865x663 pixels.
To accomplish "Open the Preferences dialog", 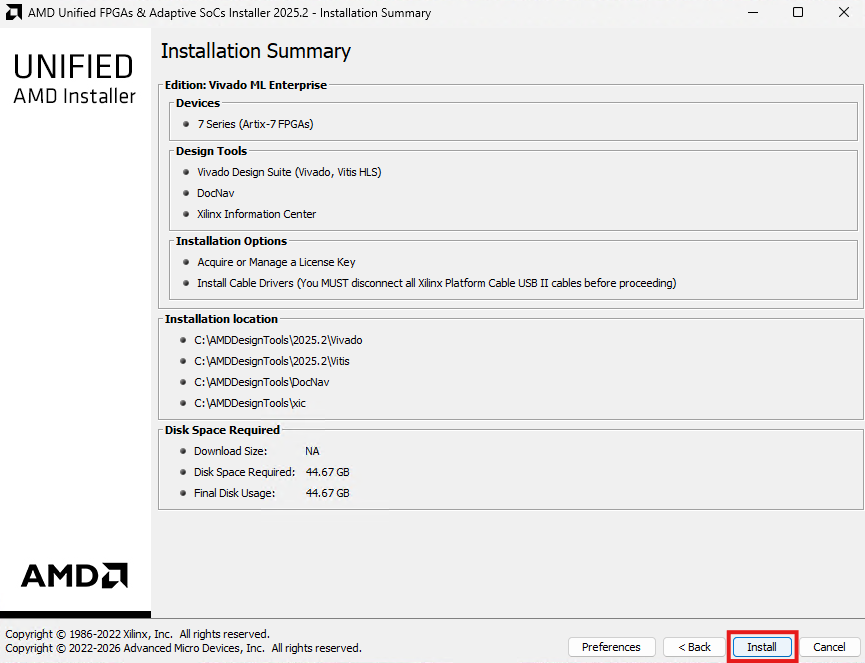I will [611, 647].
